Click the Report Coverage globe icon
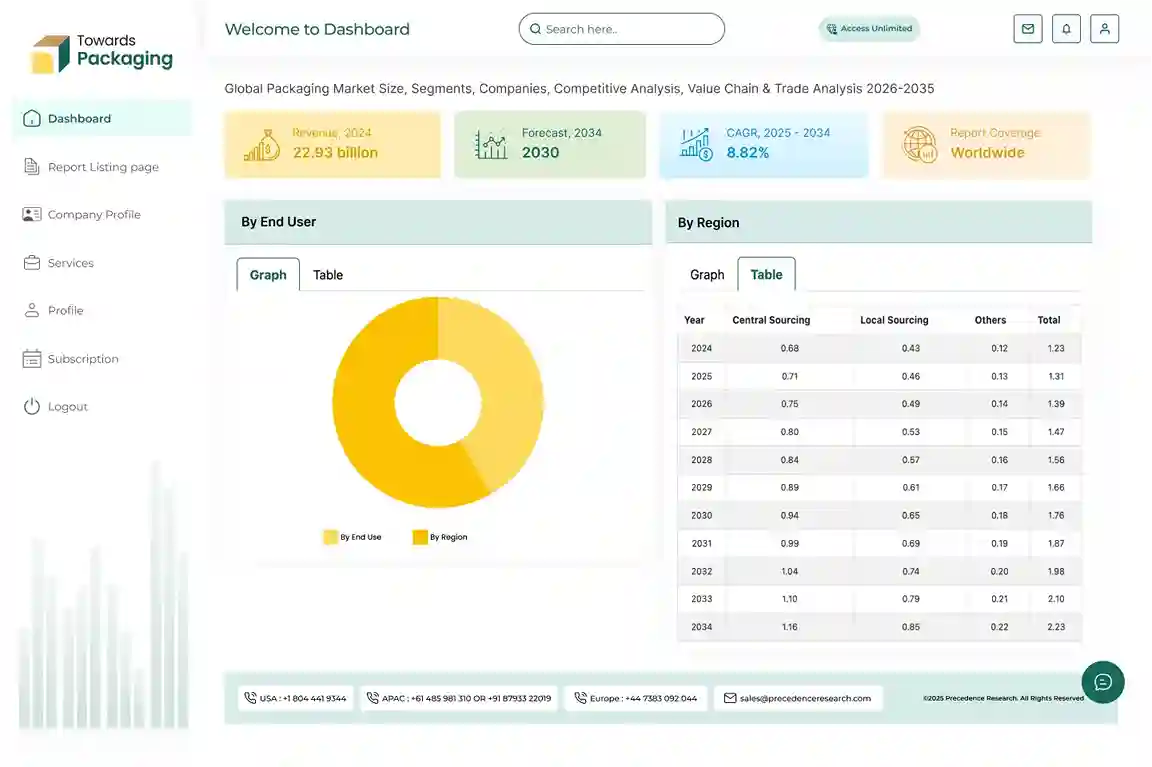1152x767 pixels. [919, 145]
